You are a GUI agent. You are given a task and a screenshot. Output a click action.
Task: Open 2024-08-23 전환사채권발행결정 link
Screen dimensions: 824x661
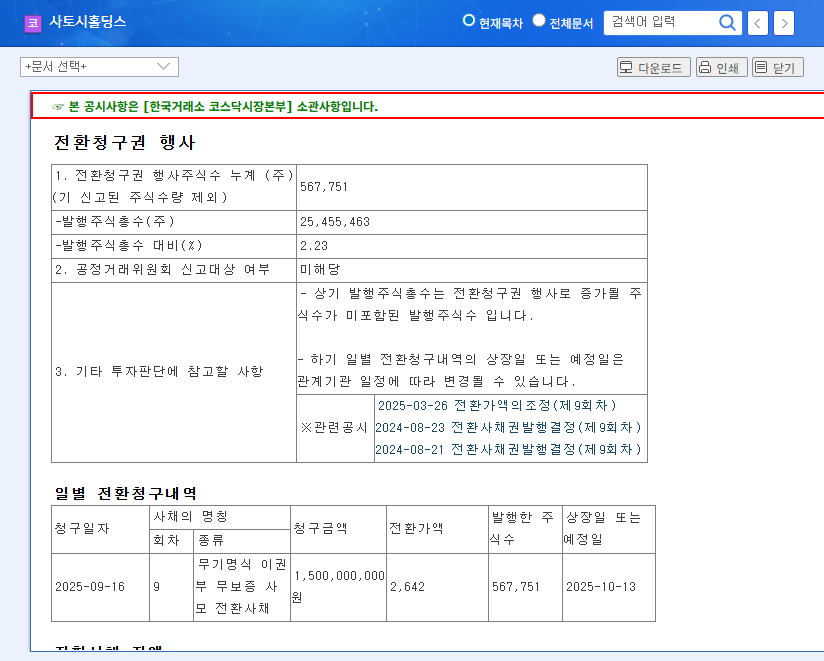tap(508, 428)
